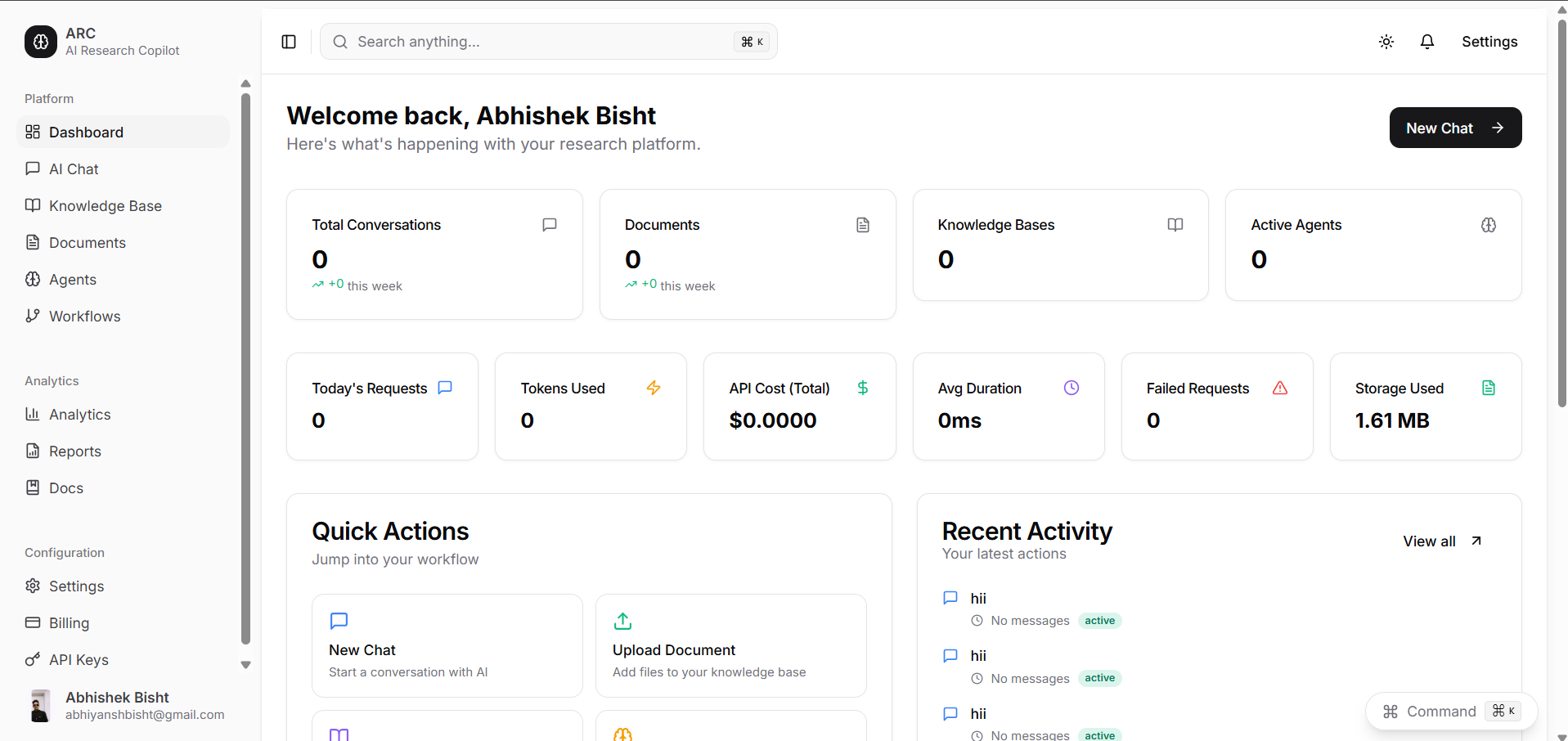Click Tokens Used lightning bolt icon
Viewport: 1568px width, 741px height.
(x=654, y=388)
